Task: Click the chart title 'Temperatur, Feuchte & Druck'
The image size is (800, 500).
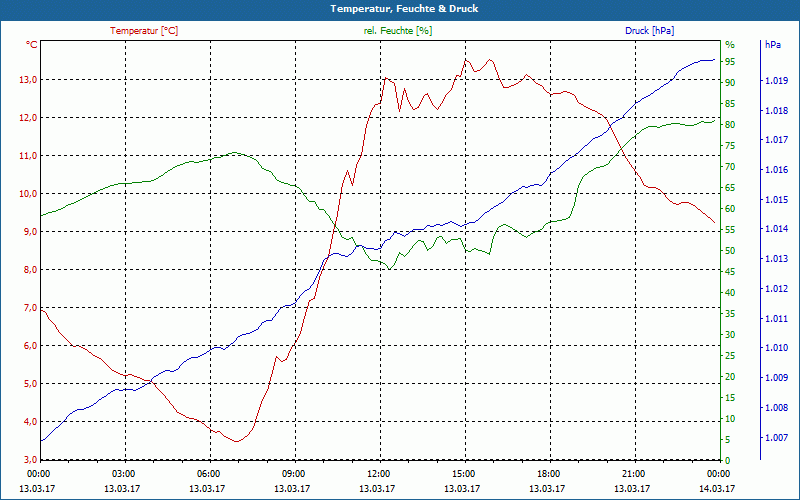Action: coord(404,9)
